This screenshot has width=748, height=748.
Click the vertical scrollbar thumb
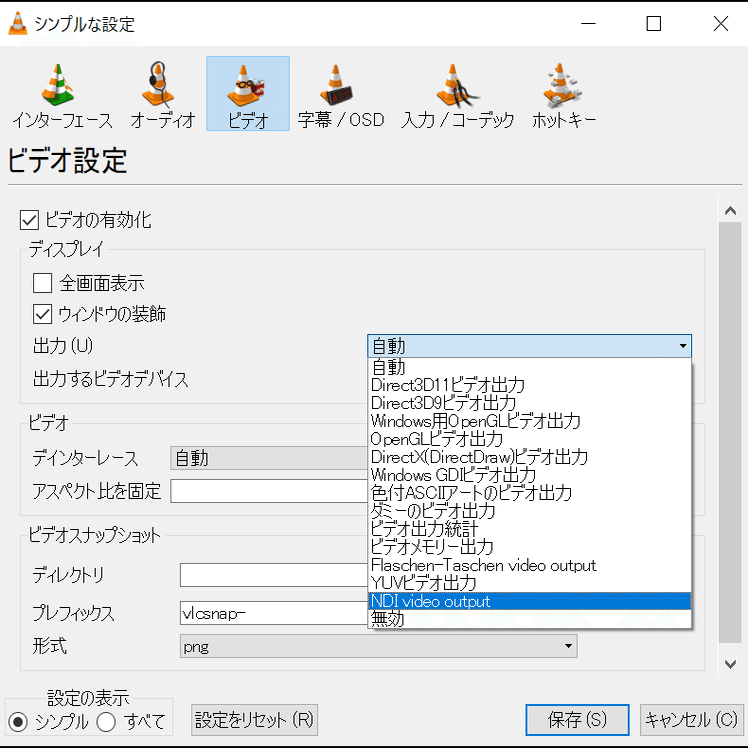(x=730, y=432)
